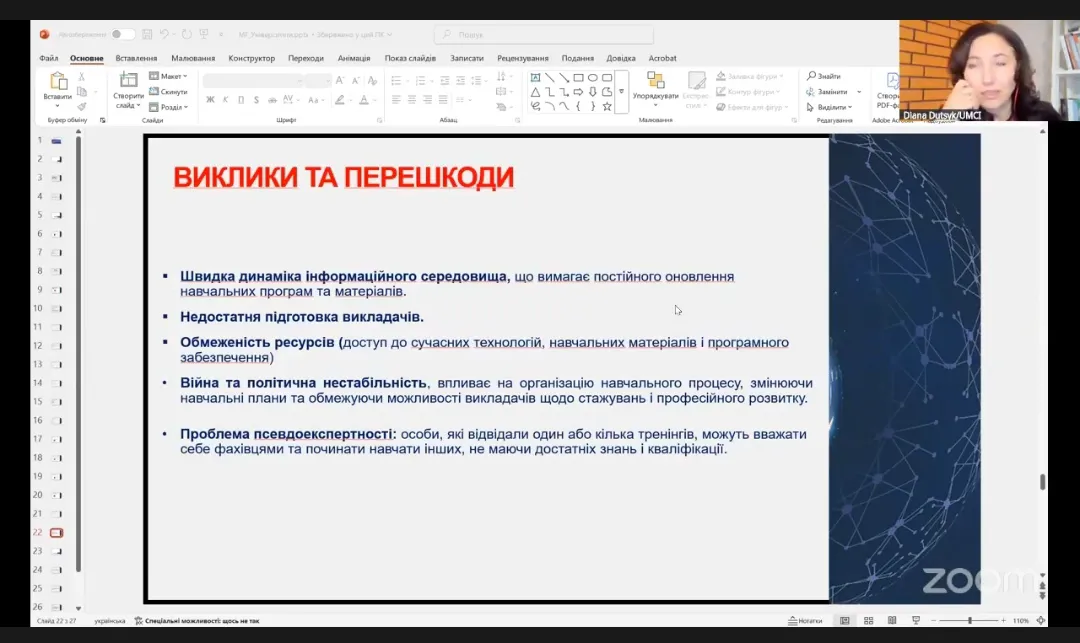Open the Section (Розділ) dropdown
The image size is (1080, 643).
tap(169, 107)
